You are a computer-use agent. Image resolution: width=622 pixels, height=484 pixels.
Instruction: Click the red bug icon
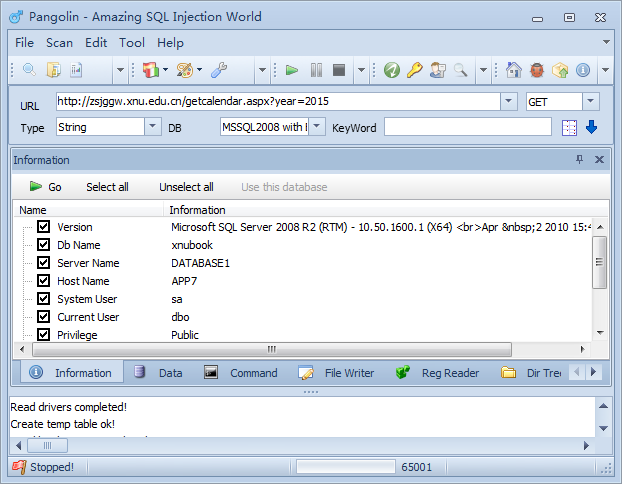[x=537, y=71]
